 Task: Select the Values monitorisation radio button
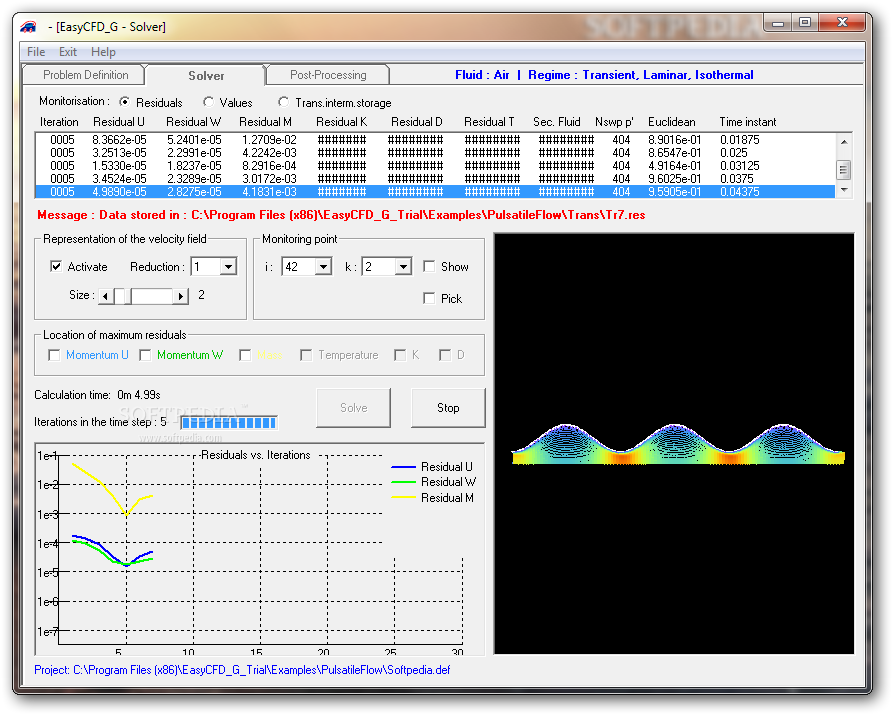[208, 102]
